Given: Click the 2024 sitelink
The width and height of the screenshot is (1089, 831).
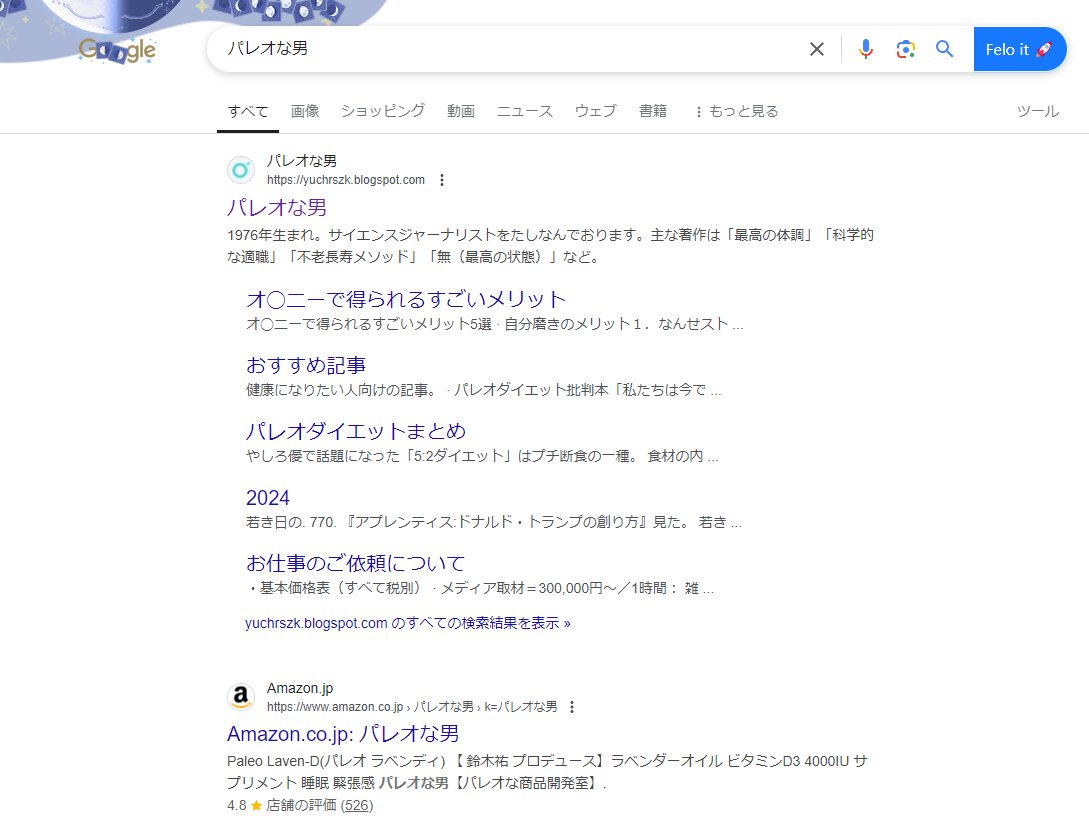Looking at the screenshot, I should point(268,497).
